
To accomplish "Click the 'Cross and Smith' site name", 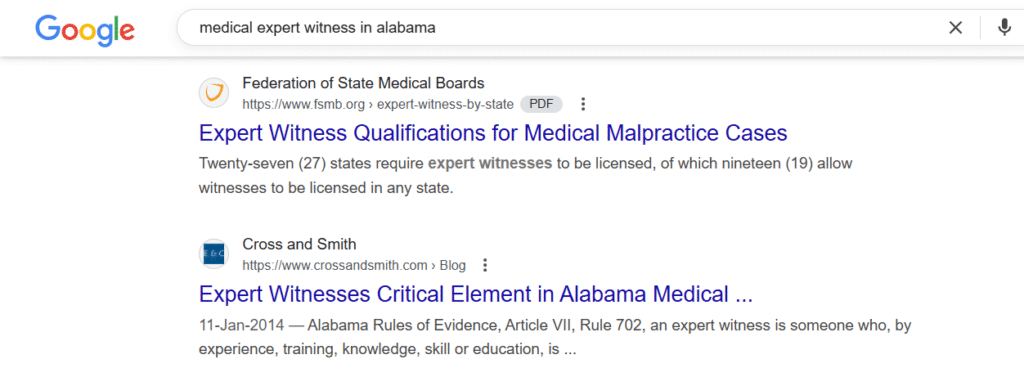I will click(299, 244).
